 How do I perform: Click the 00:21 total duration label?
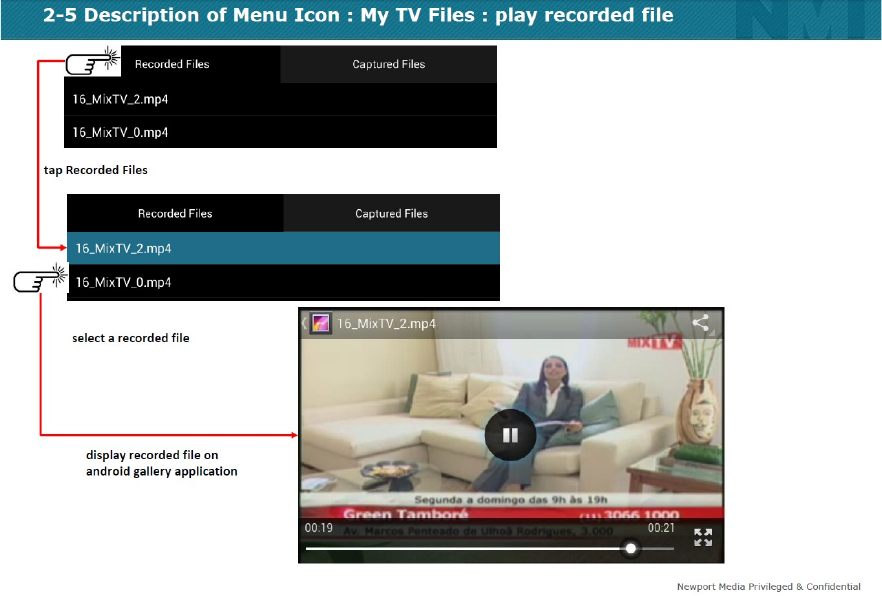click(x=661, y=528)
